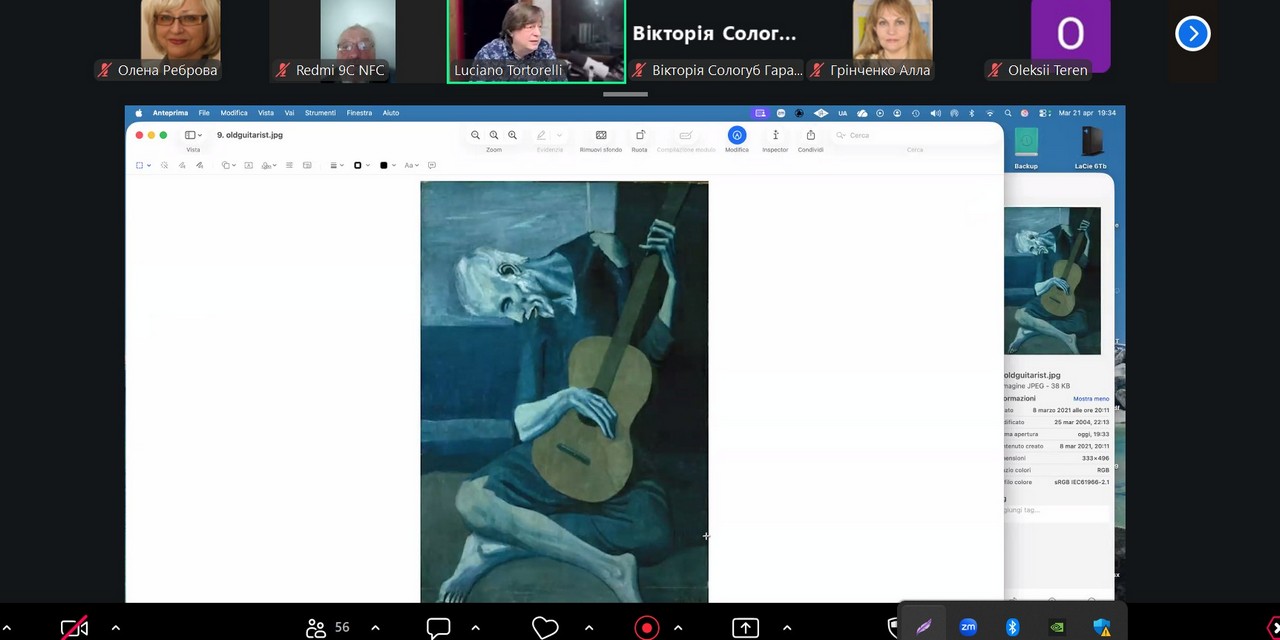The width and height of the screenshot is (1280, 640).
Task: Click the Ruota rotate icon
Action: pos(640,136)
